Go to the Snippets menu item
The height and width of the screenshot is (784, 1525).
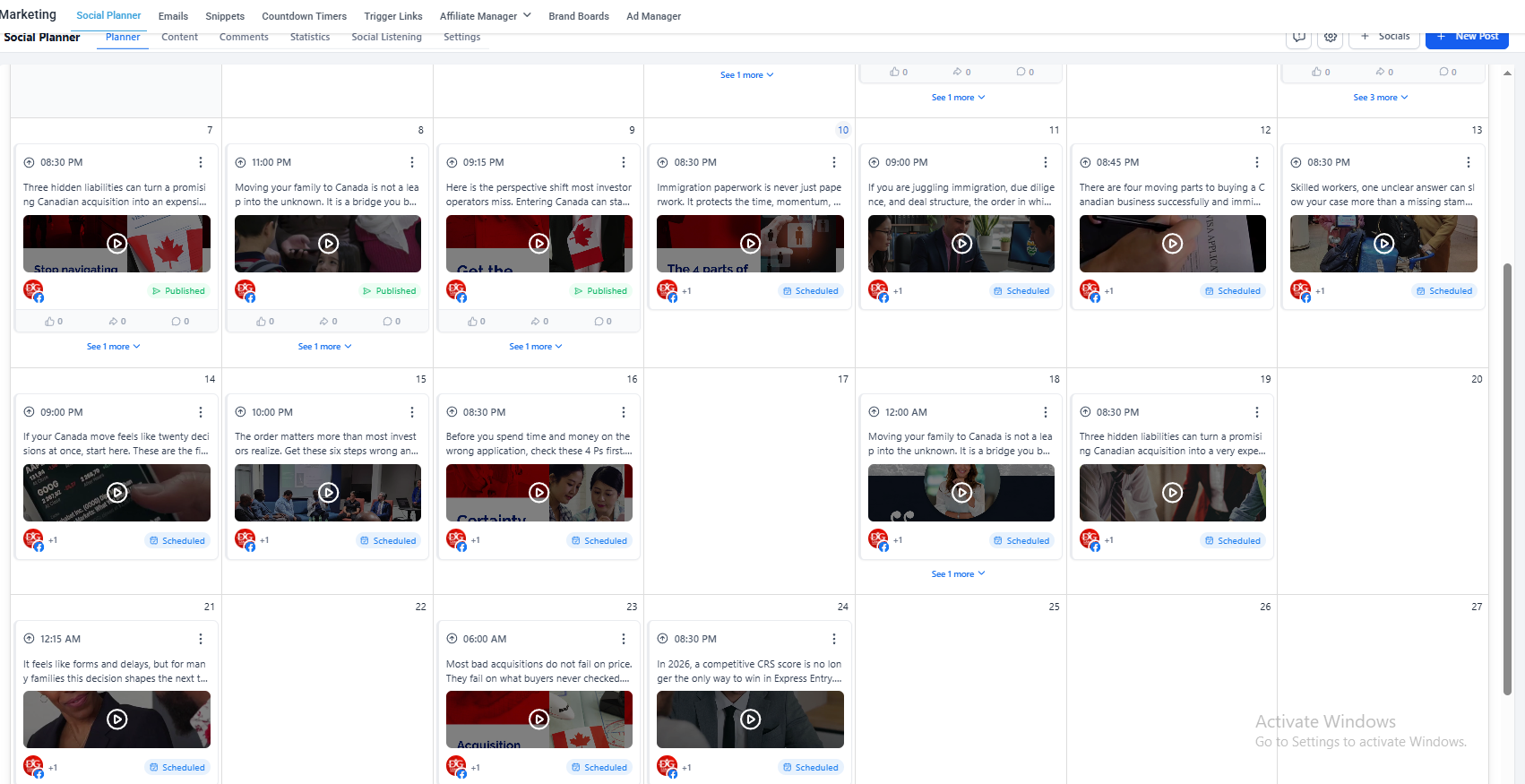coord(225,16)
